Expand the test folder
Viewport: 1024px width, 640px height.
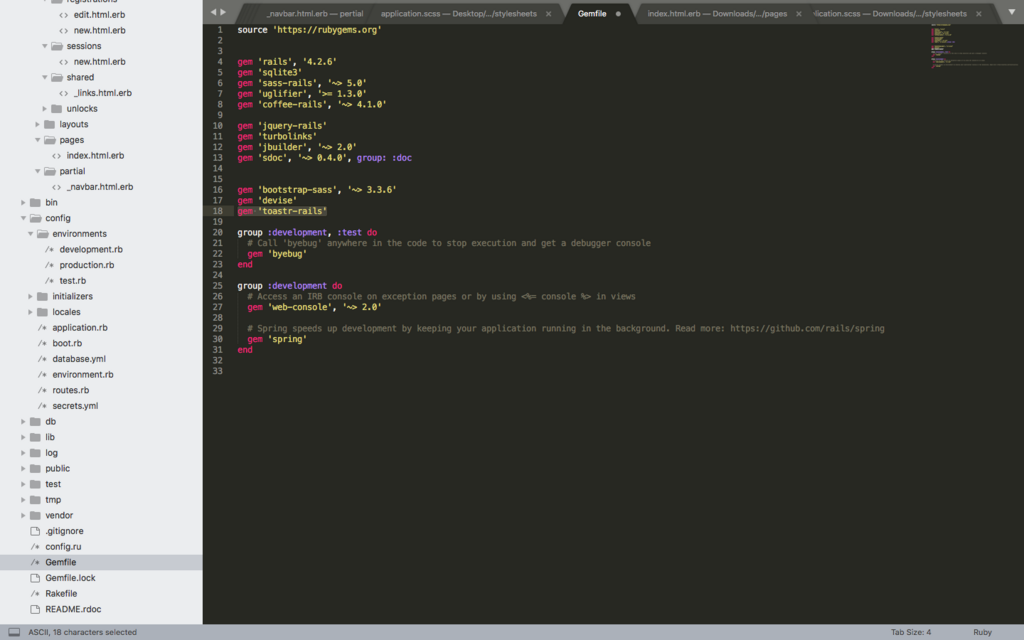point(23,485)
